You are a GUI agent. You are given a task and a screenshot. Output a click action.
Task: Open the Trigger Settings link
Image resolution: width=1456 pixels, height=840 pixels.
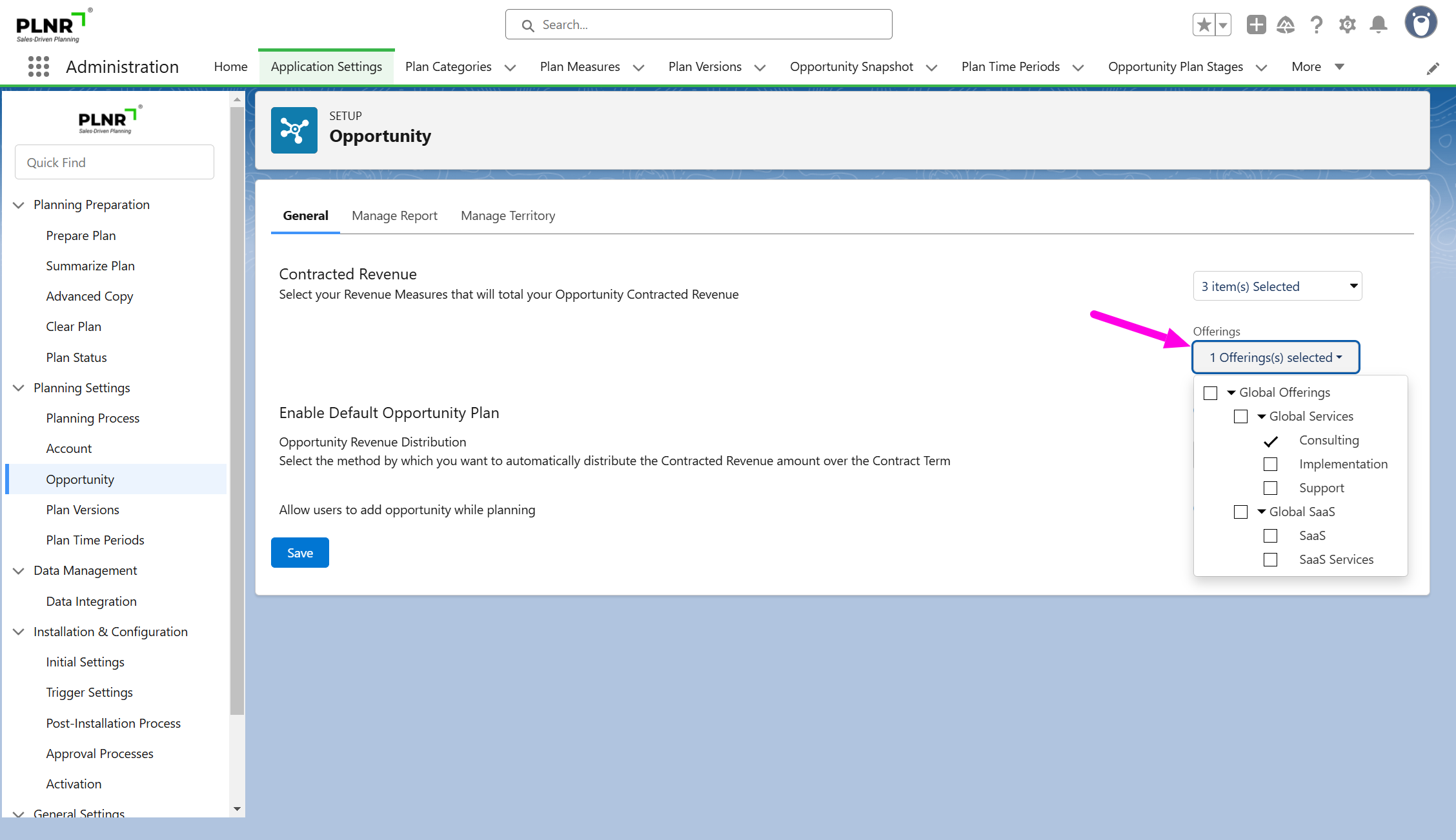pos(89,692)
